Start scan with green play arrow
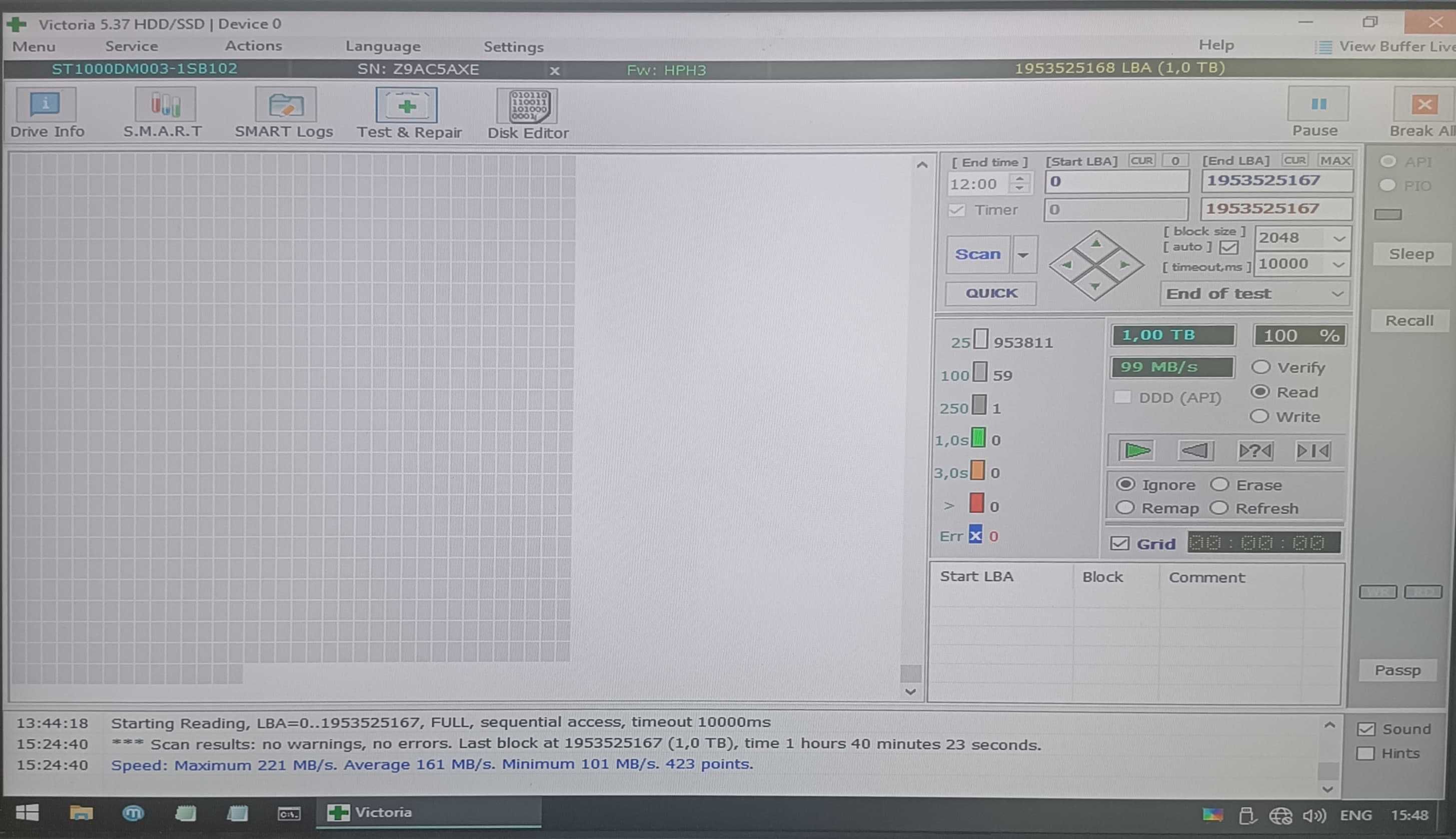 coord(1136,450)
